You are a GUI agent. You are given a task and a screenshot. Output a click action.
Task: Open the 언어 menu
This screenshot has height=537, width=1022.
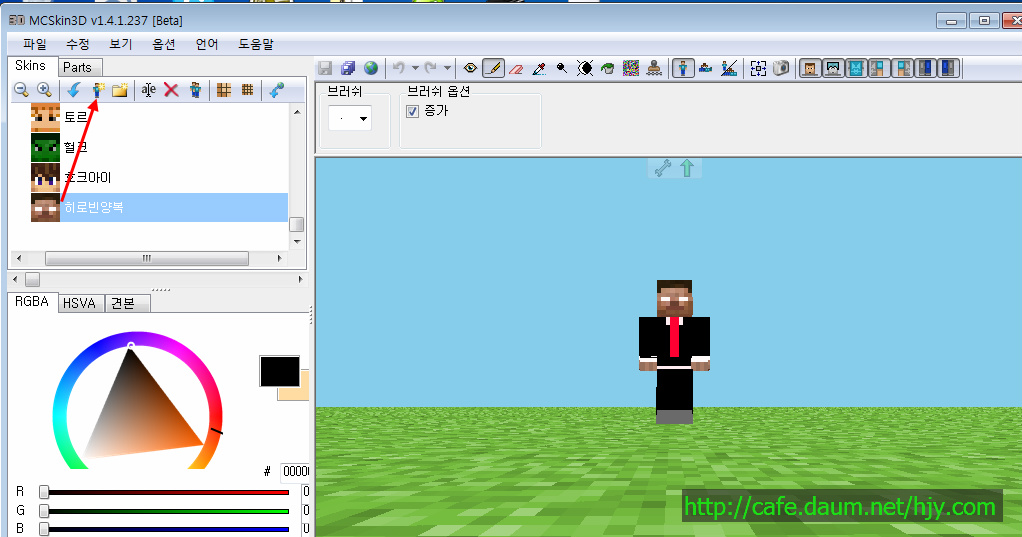[x=207, y=44]
